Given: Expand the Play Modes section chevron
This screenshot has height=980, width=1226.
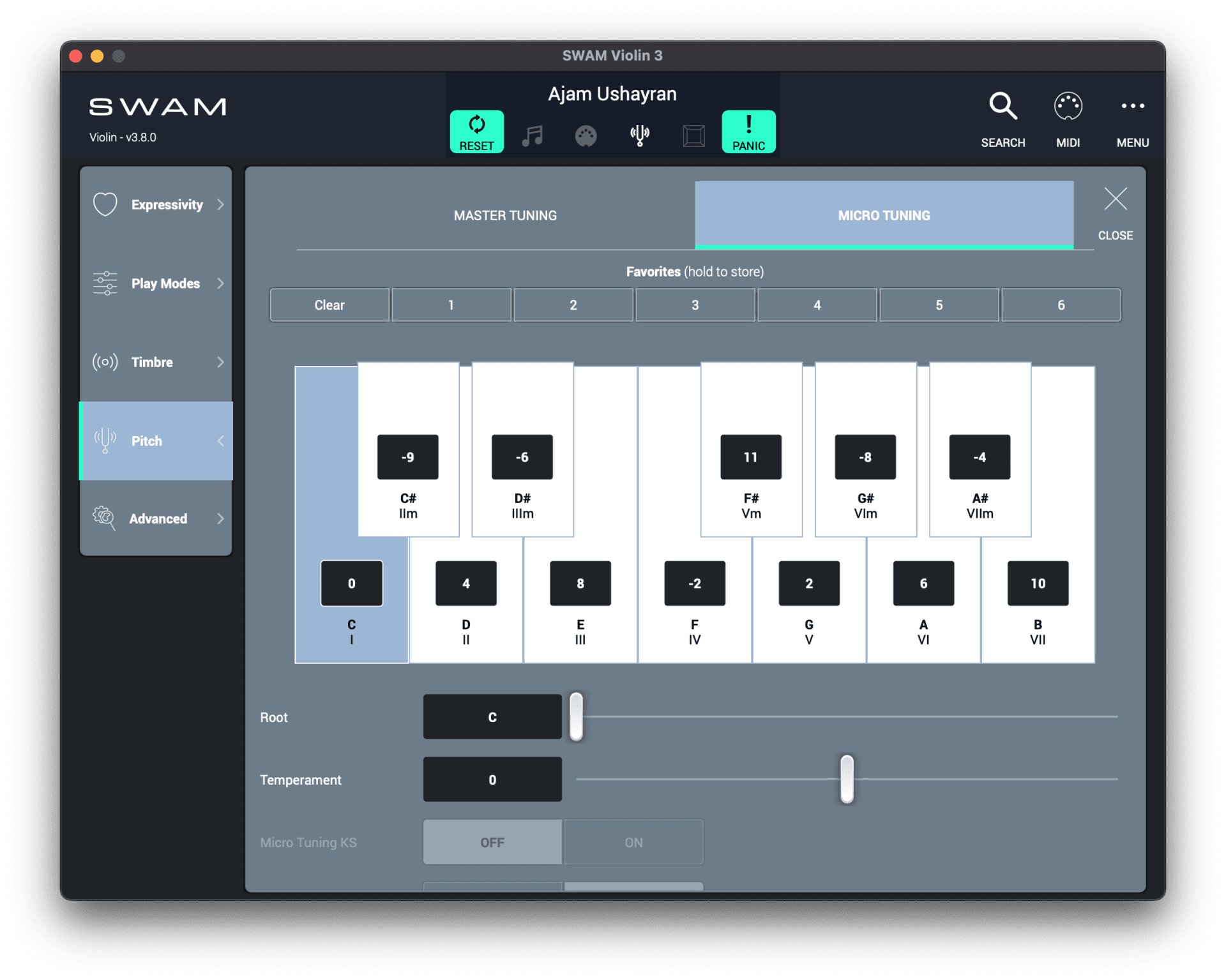Looking at the screenshot, I should tap(220, 283).
